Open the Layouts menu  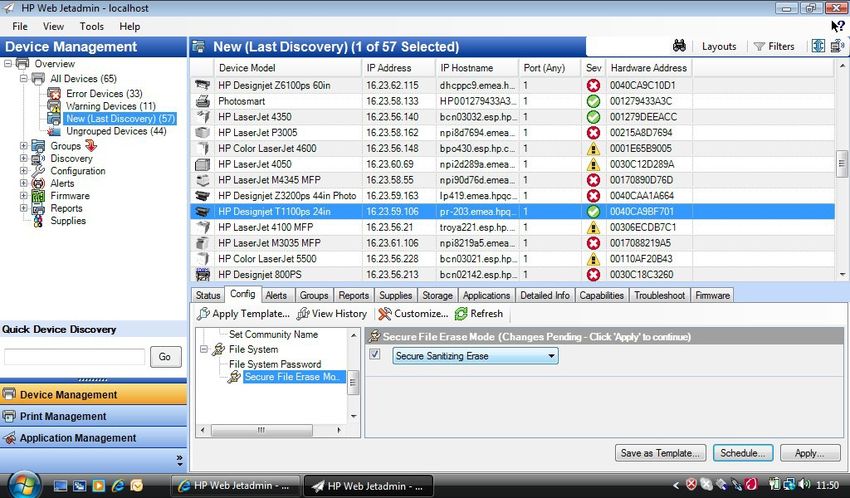click(719, 47)
